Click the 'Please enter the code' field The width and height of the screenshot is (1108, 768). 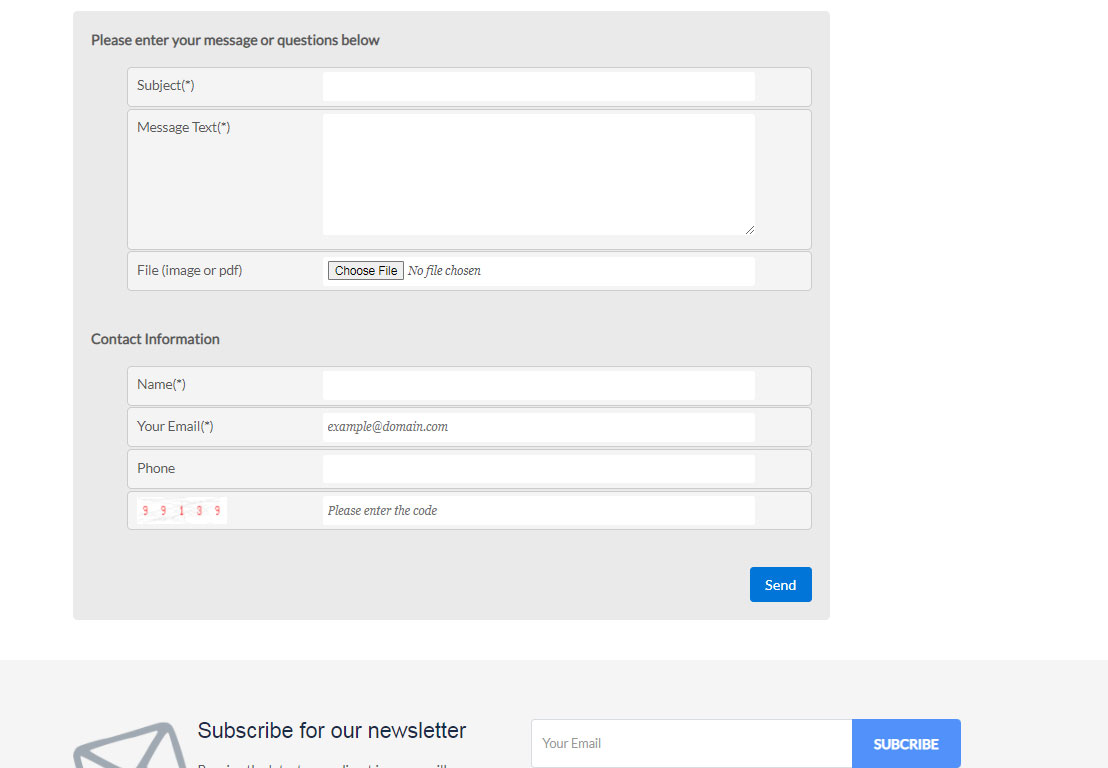[x=538, y=510]
